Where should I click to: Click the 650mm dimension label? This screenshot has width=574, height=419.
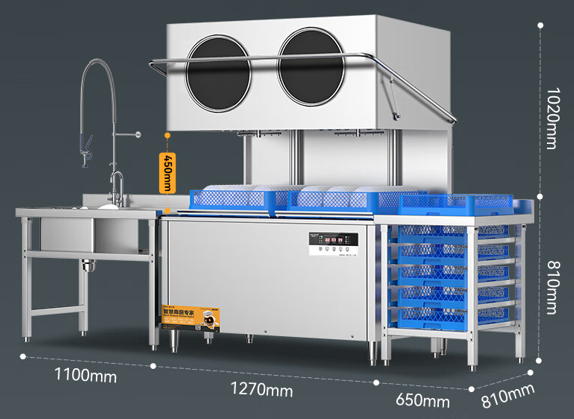(422, 400)
